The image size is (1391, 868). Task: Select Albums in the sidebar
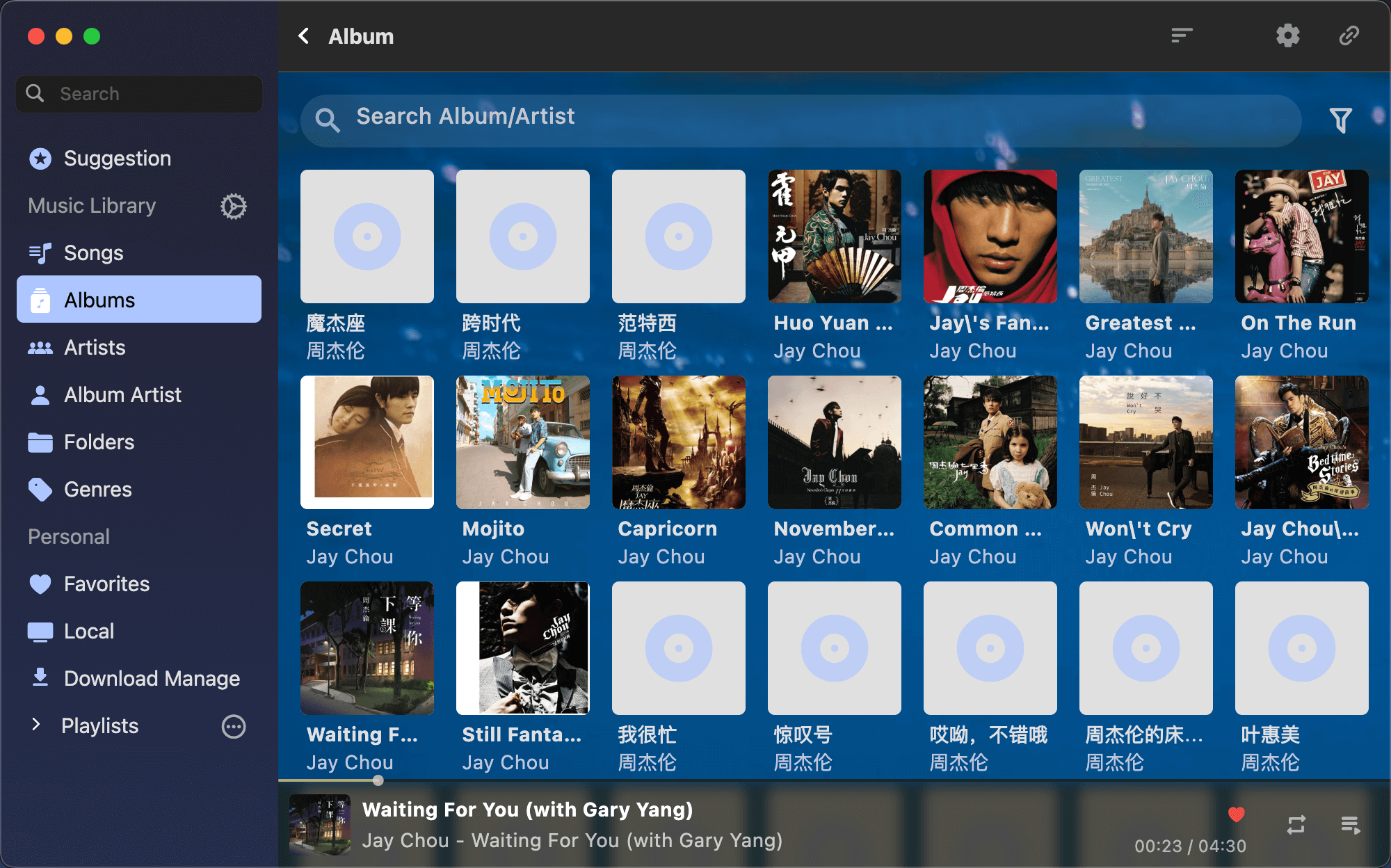pyautogui.click(x=139, y=300)
